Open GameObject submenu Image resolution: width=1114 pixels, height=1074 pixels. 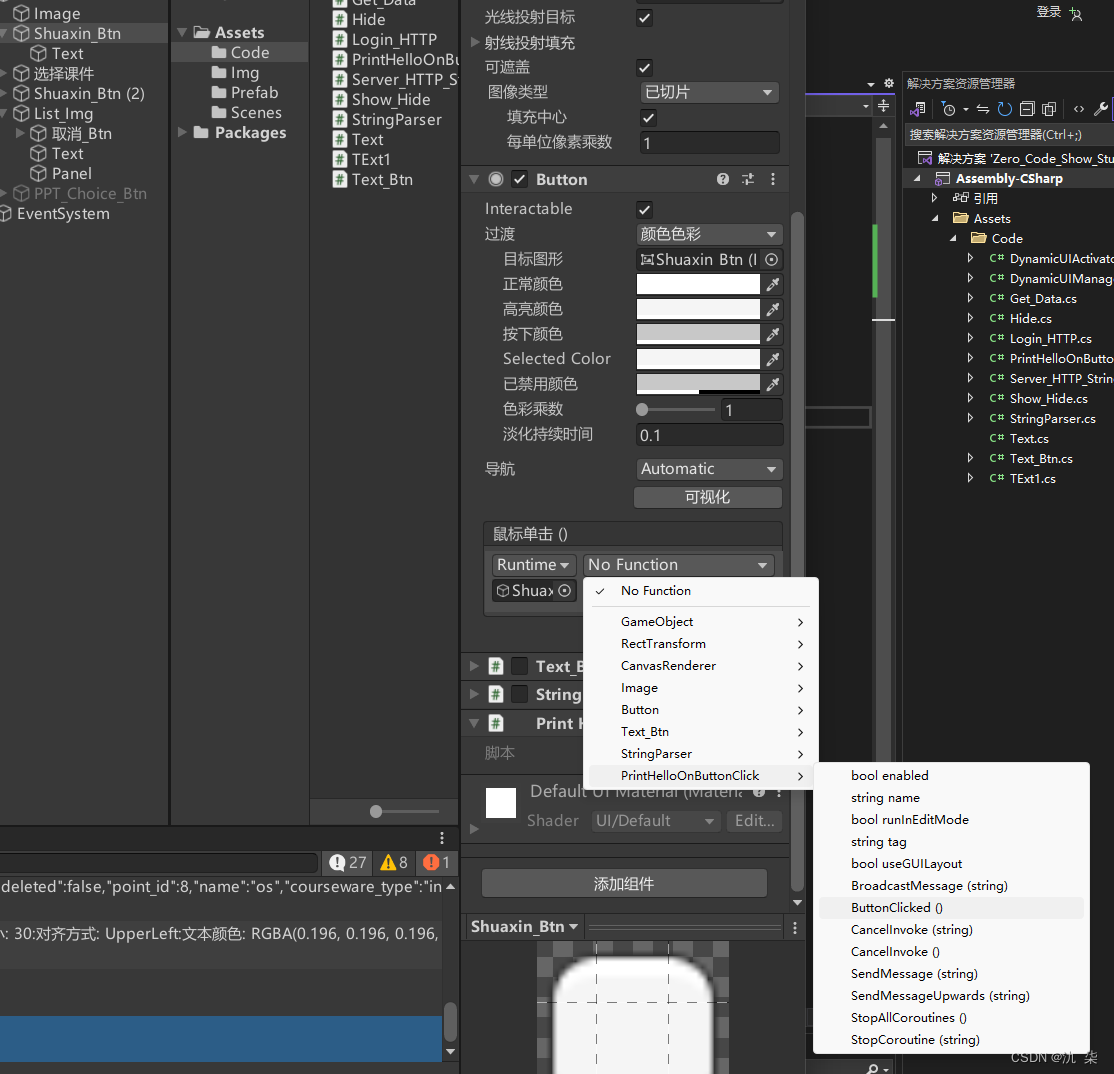[x=701, y=622]
